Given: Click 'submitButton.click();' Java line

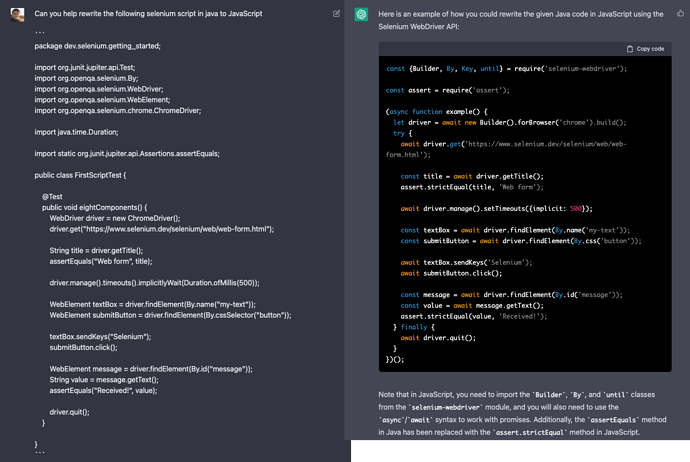Looking at the screenshot, I should click(84, 348).
